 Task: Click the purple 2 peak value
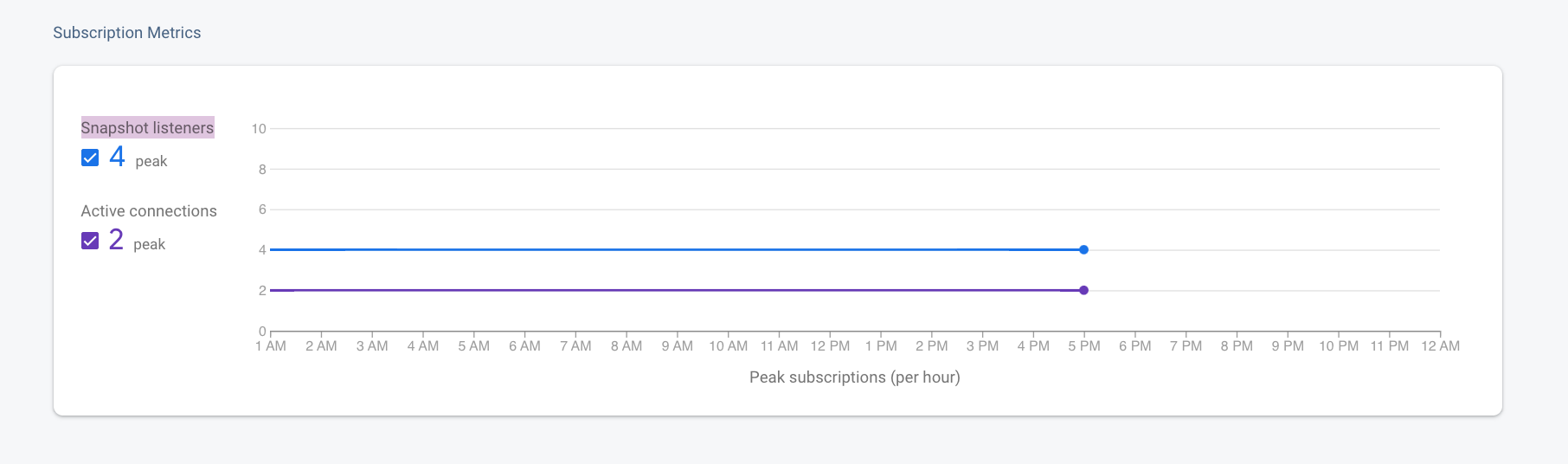pos(116,240)
